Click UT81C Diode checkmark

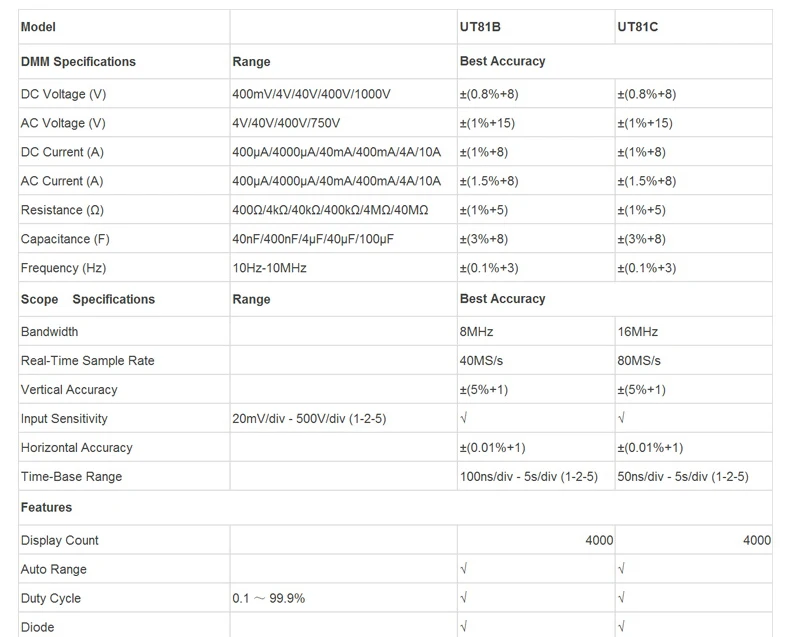[622, 627]
